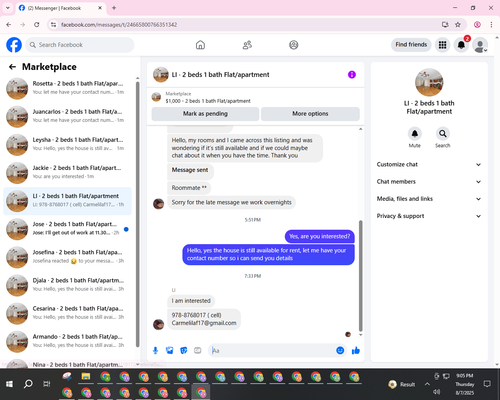Open File Explorer from taskbar
The image size is (500, 400).
tap(86, 377)
